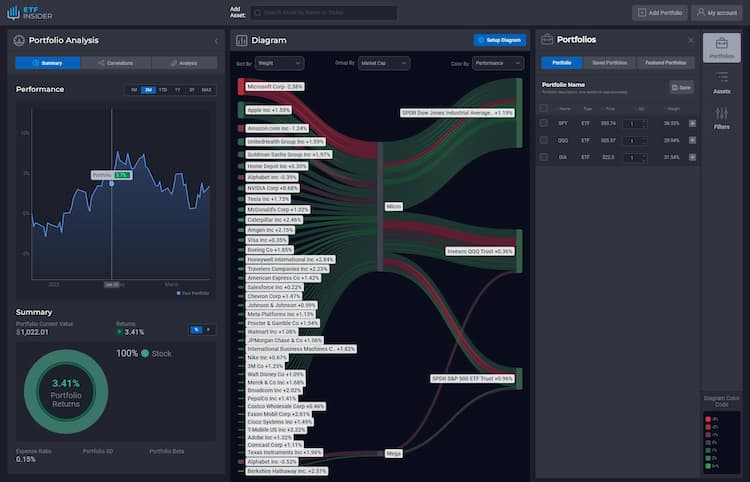Open the Sort By Weight dropdown
This screenshot has height=482, width=750.
click(x=280, y=63)
